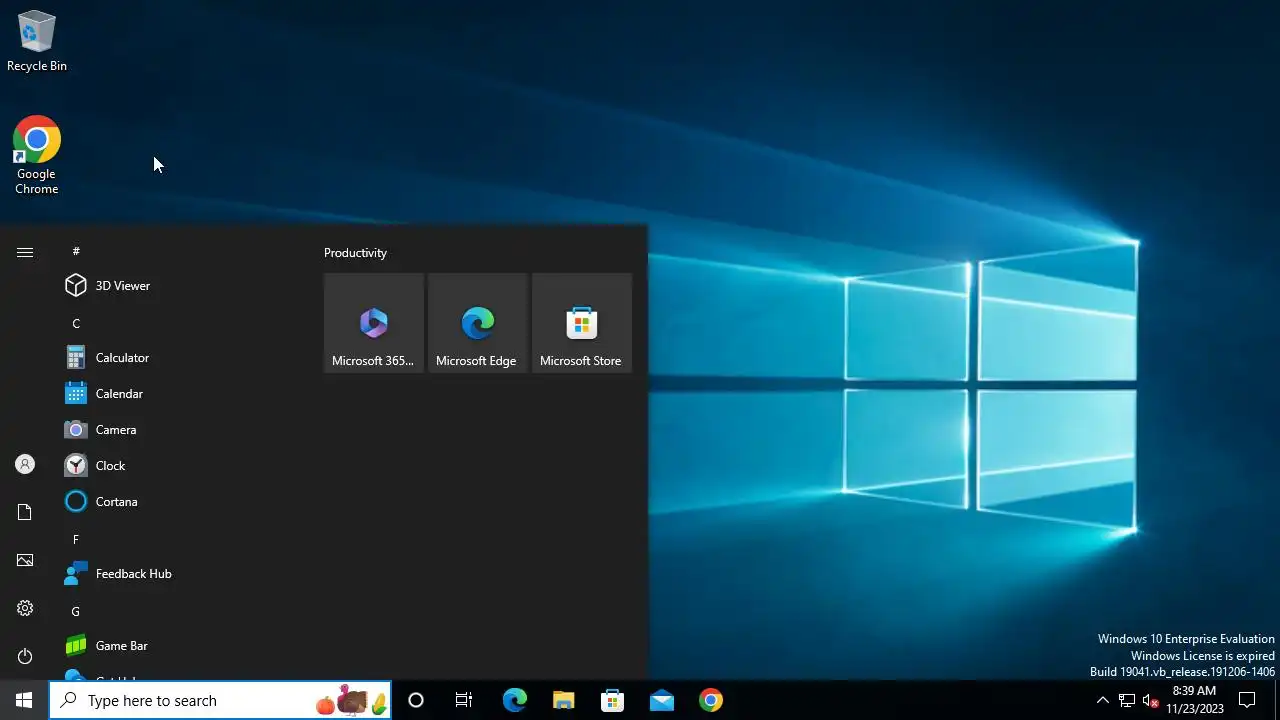1280x720 pixels.
Task: Open the Clock app
Action: point(180,466)
